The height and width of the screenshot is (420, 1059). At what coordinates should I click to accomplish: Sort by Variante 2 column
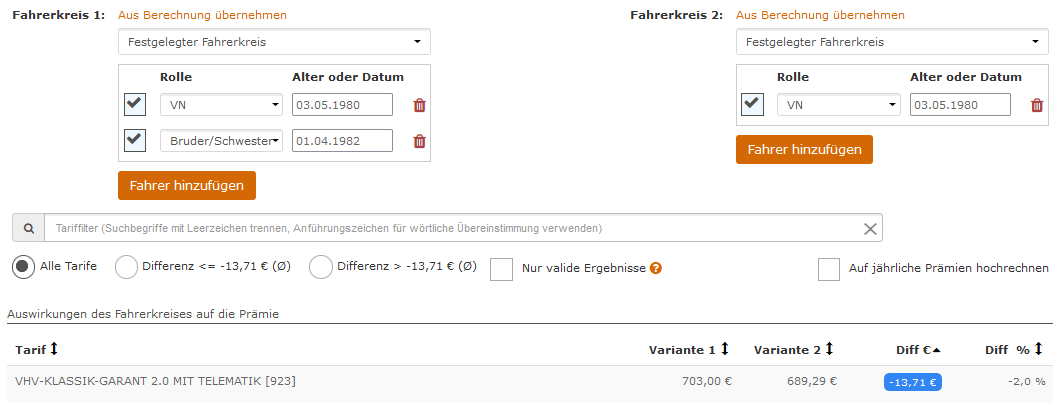(x=829, y=349)
